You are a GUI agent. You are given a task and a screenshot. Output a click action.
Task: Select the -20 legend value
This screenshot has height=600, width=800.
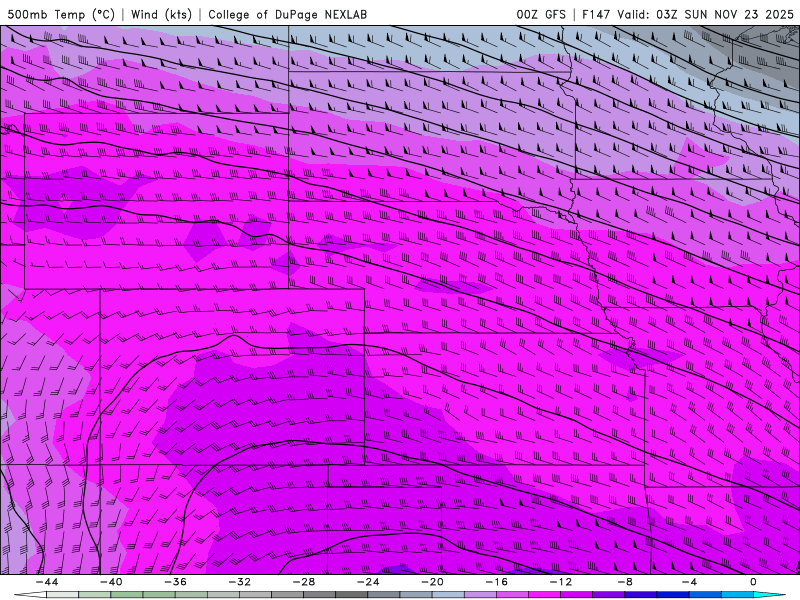(433, 582)
